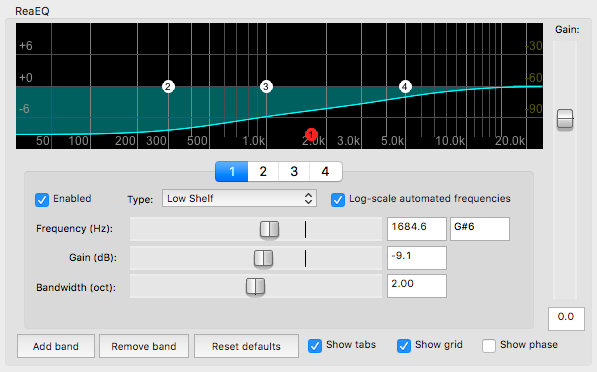Toggle the Enabled checkbox
Image resolution: width=597 pixels, height=372 pixels.
42,200
